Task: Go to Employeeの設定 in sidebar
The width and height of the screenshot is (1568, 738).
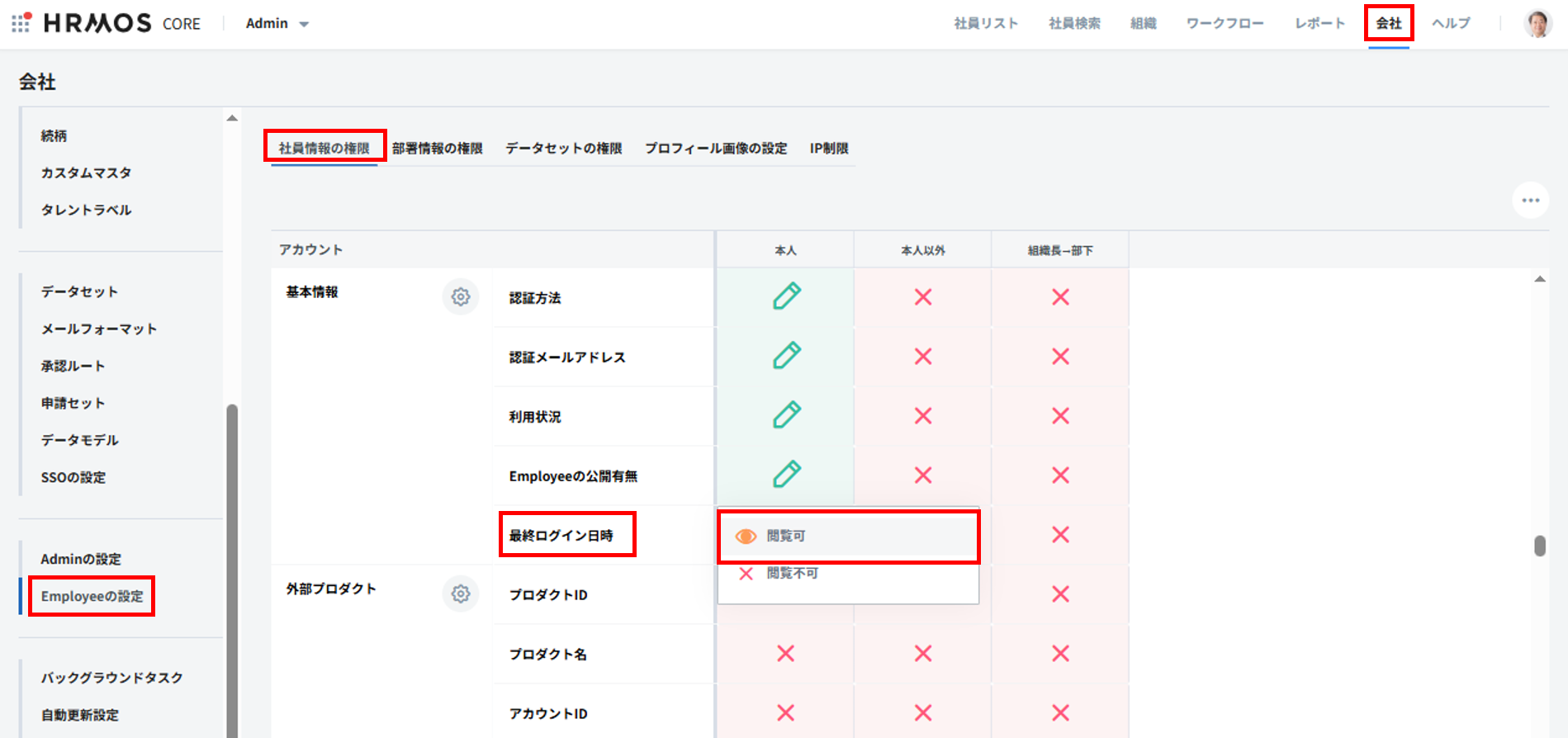Action: (92, 596)
